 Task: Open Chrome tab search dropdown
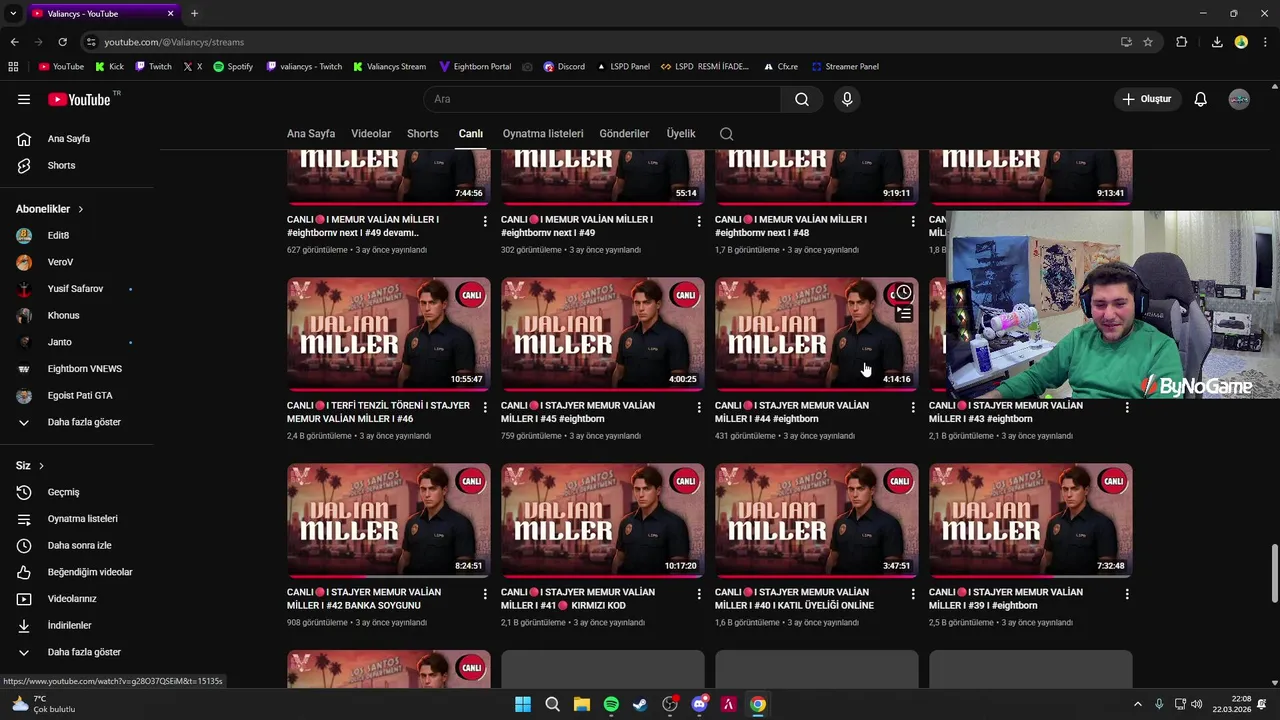click(13, 13)
